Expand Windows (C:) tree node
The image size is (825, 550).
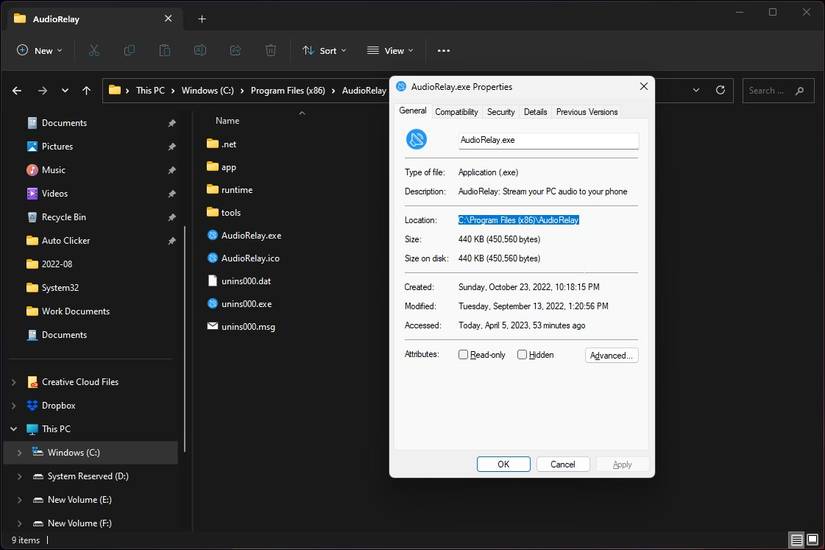(x=19, y=453)
